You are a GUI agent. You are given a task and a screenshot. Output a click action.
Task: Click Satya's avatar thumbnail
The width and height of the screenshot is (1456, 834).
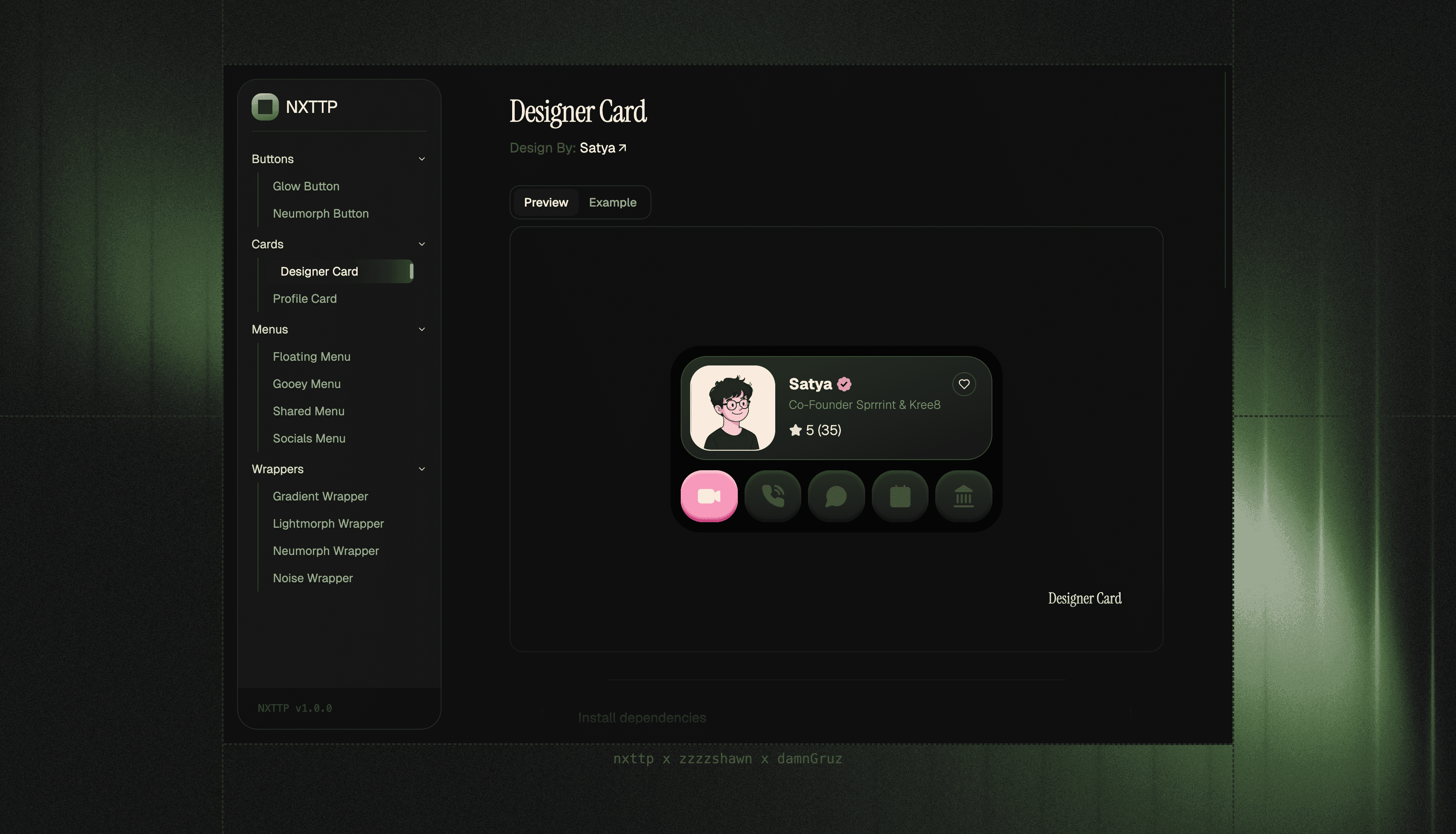[x=732, y=408]
